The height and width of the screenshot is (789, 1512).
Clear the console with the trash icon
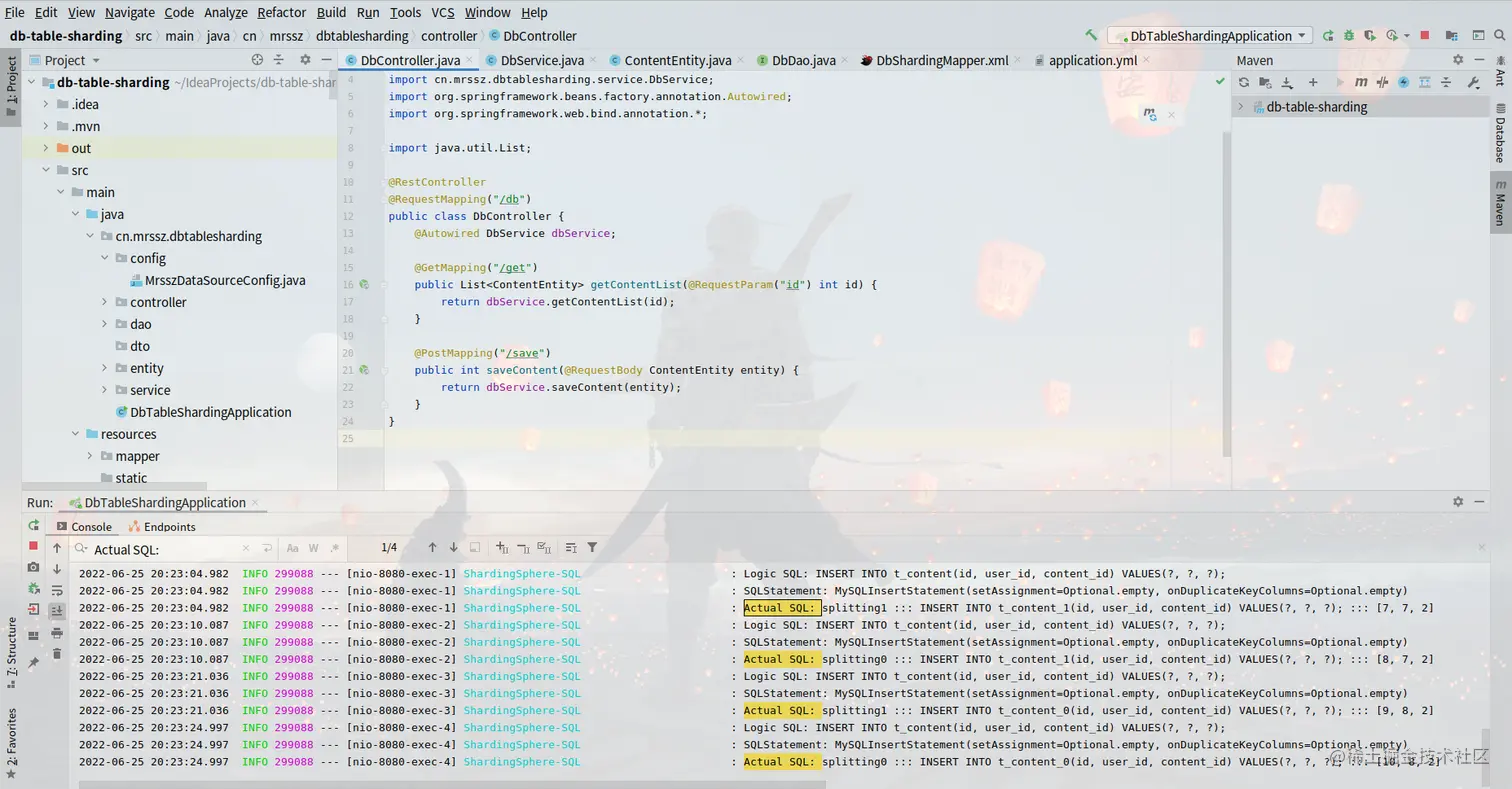tap(57, 654)
